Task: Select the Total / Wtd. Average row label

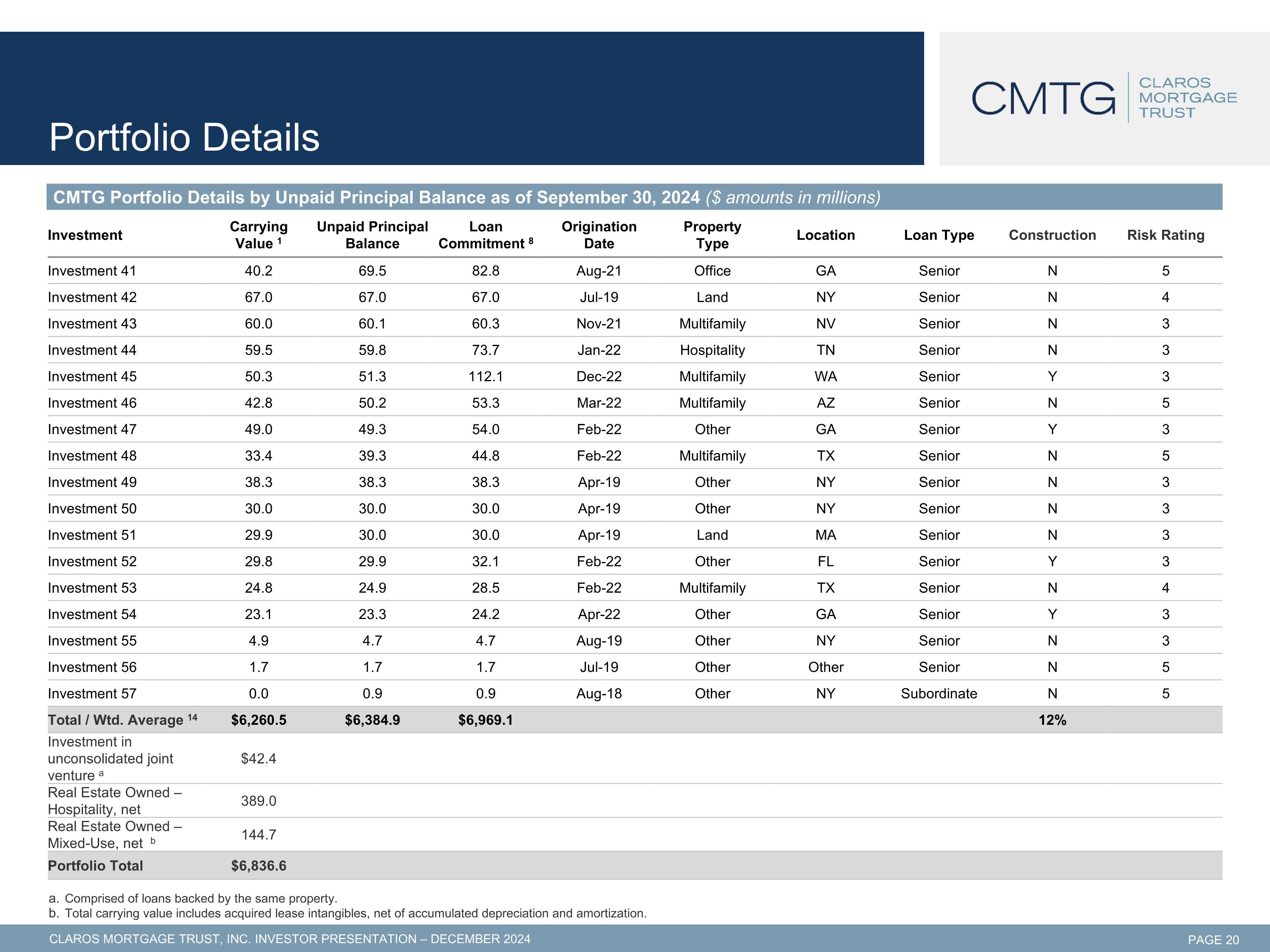Action: coord(122,720)
